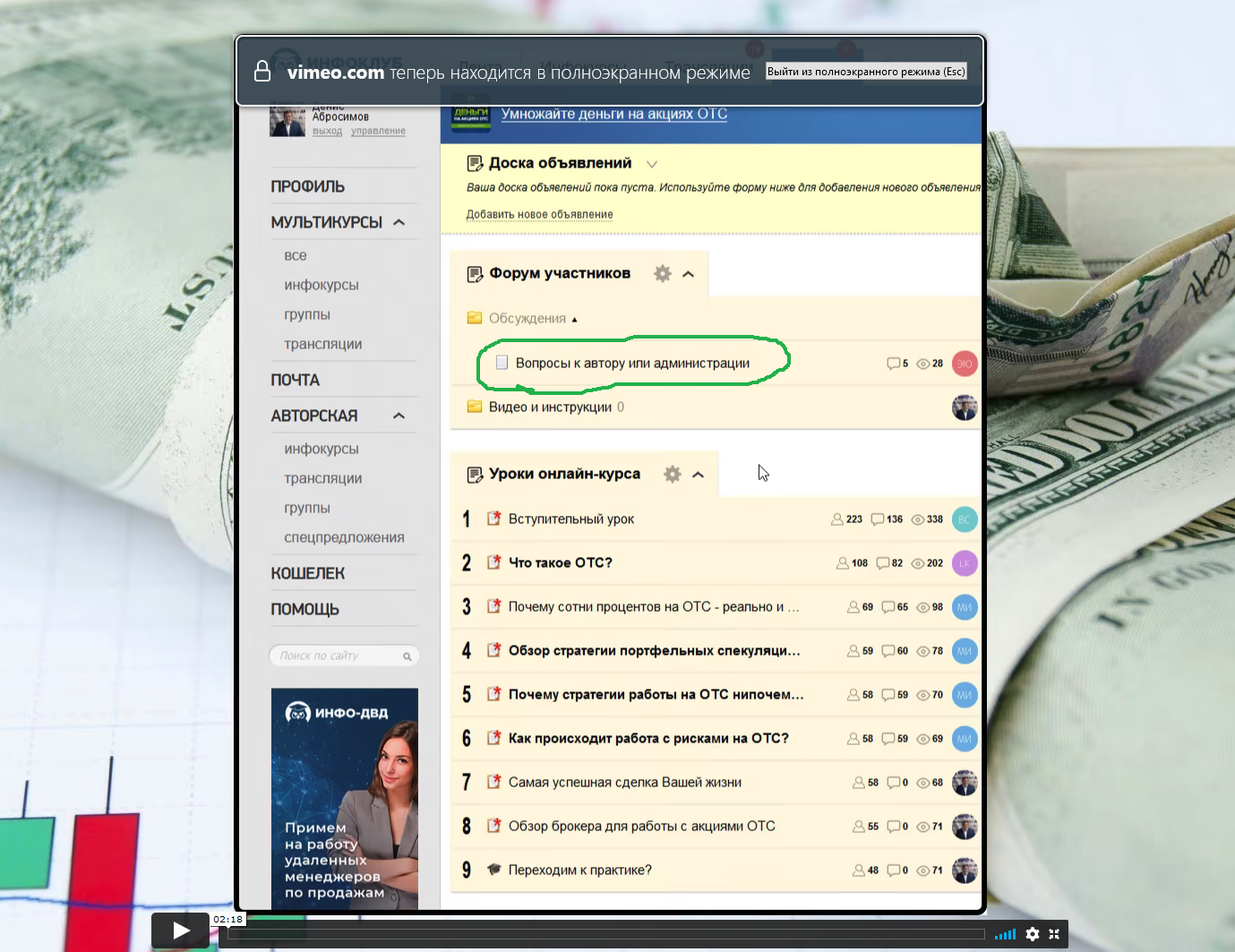Select группы under АВТОРСКАЯ
Screen dimensions: 1235x952
pos(307,508)
